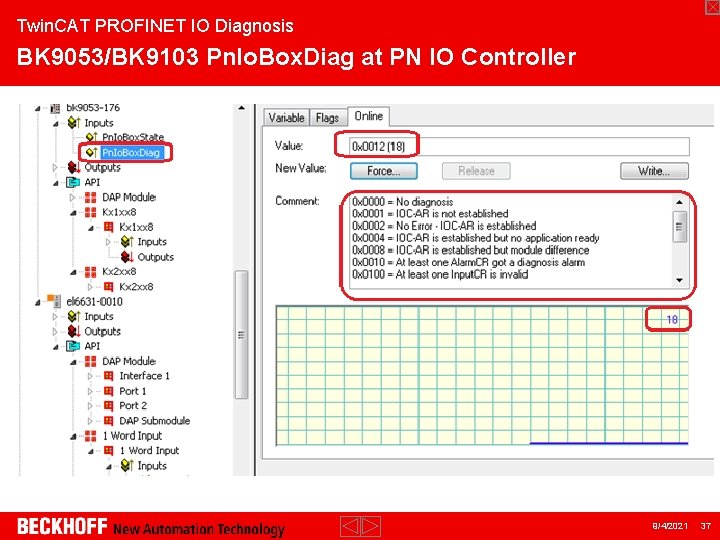Select the Port 2 tree item
720x540 pixels.
(x=133, y=406)
